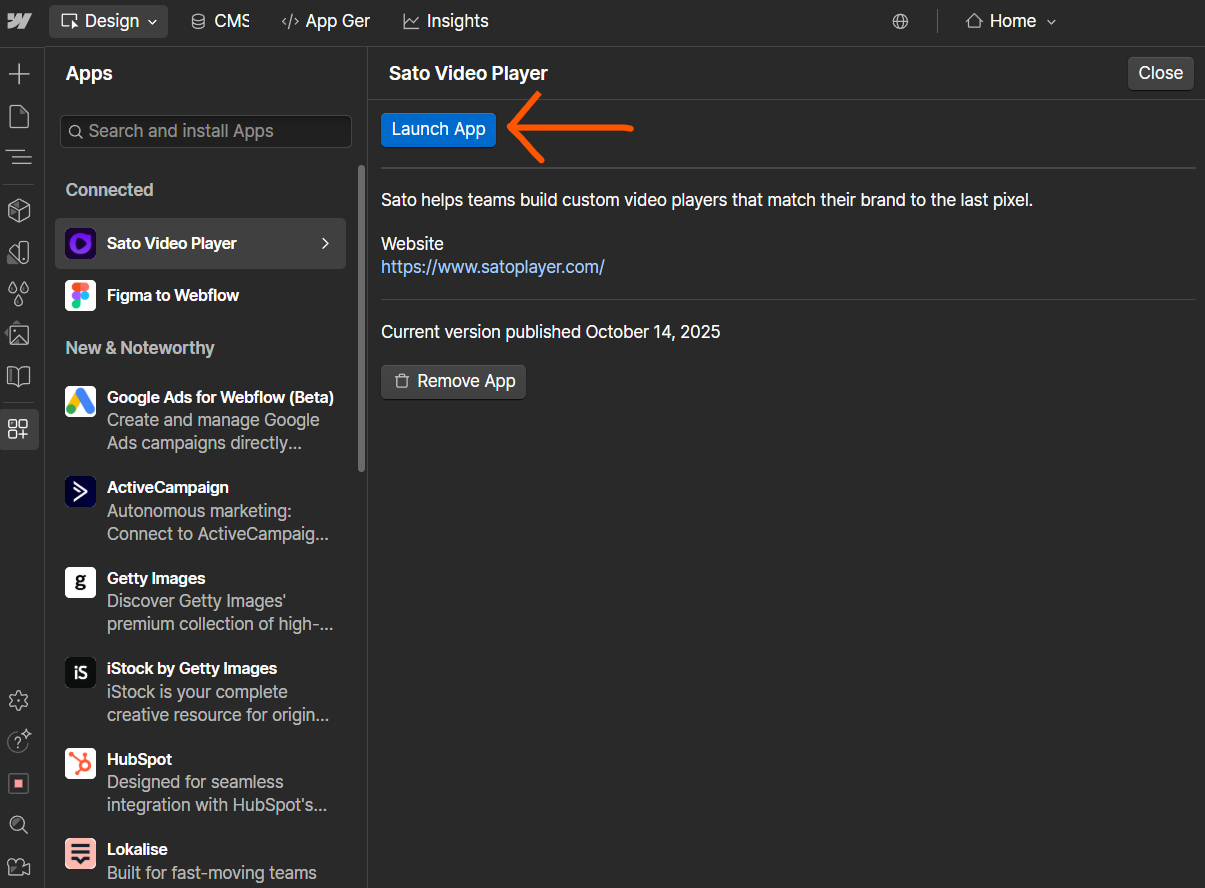Expand Sato Video Player chevron arrow

(x=325, y=243)
